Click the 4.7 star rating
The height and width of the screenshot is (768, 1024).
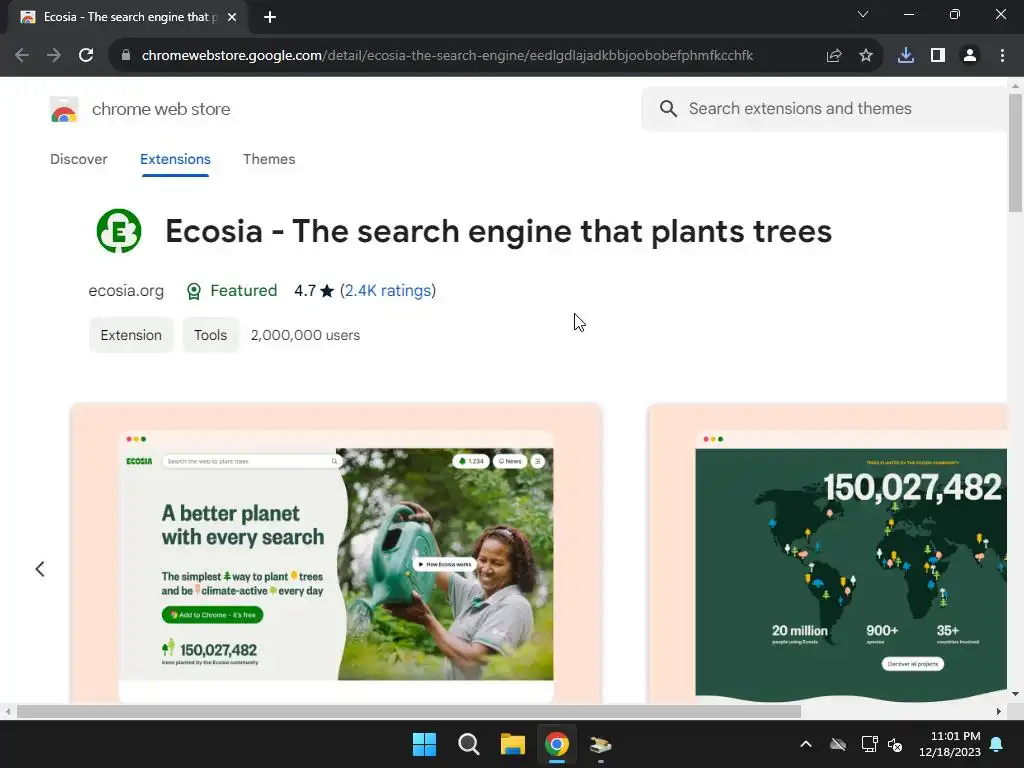(313, 291)
